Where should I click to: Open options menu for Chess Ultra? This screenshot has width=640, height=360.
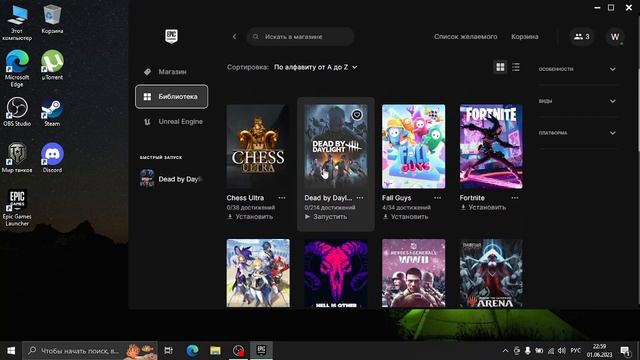point(282,198)
